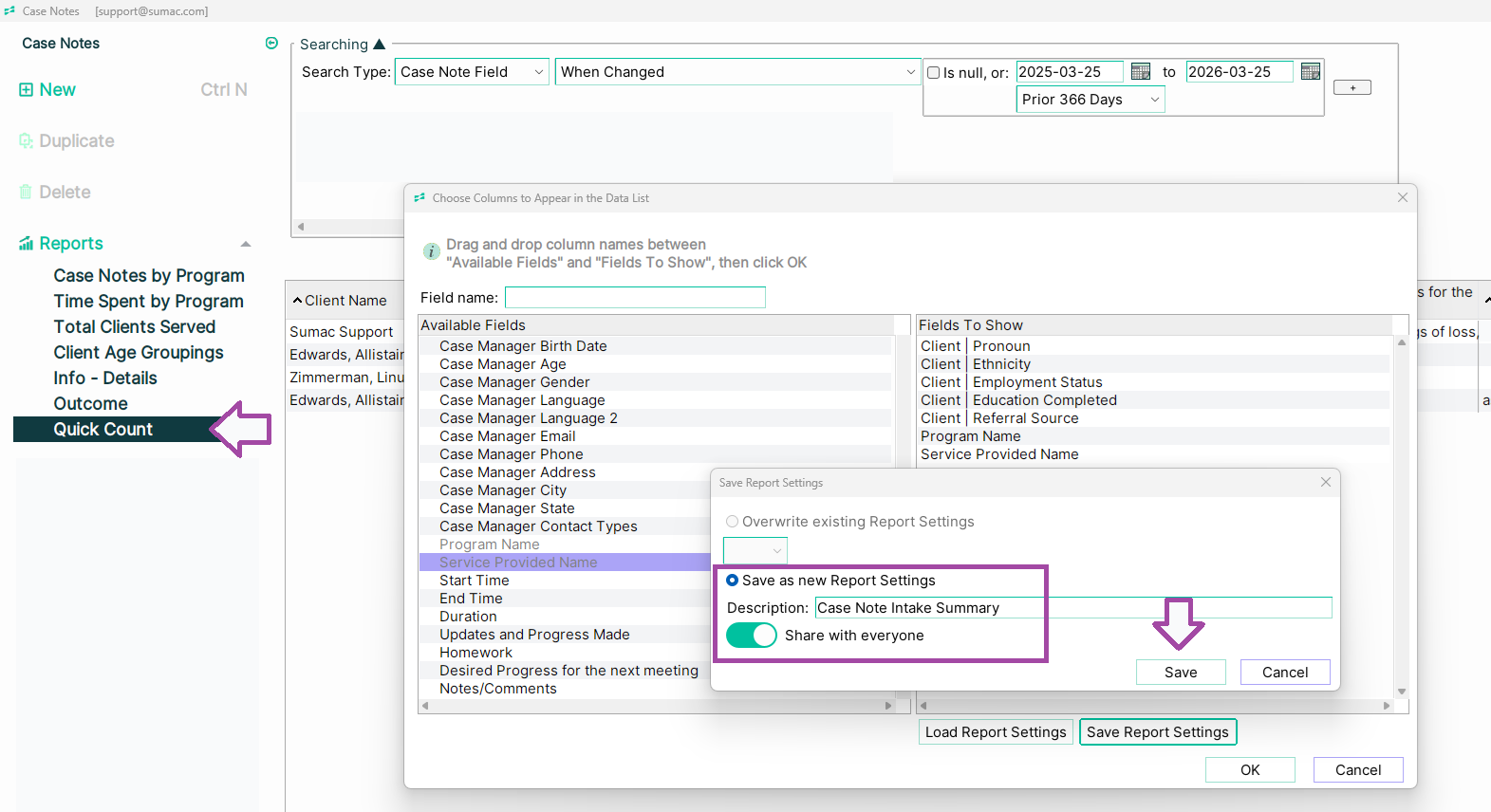Collapse the Searching section triangle
The width and height of the screenshot is (1491, 812).
(380, 45)
